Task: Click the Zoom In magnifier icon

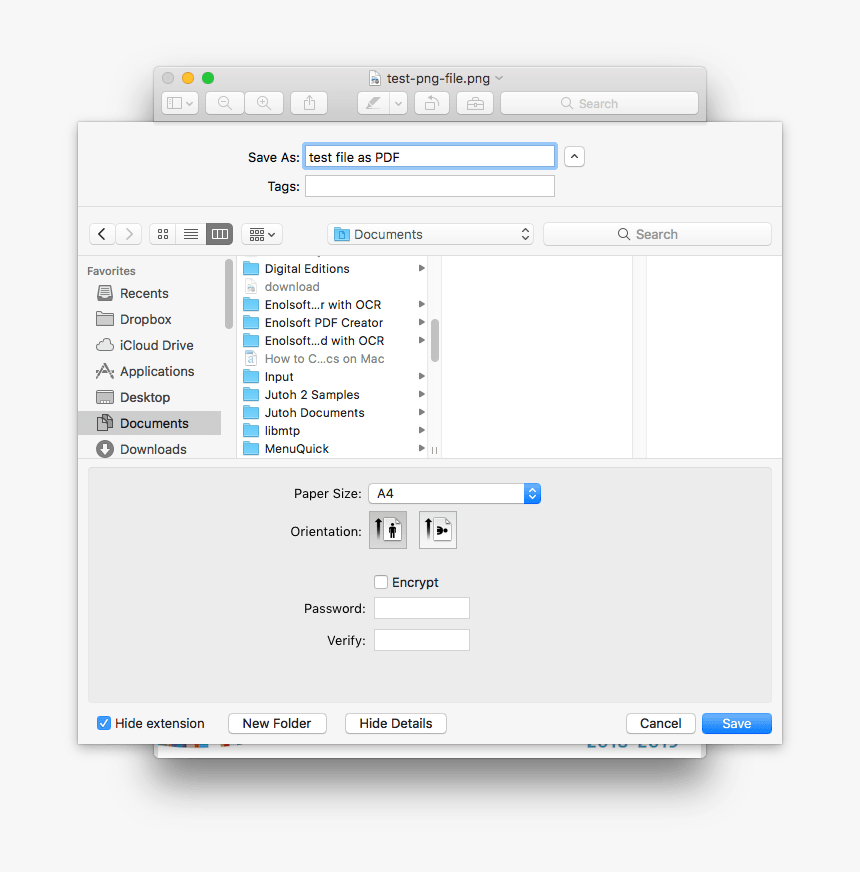Action: tap(263, 102)
